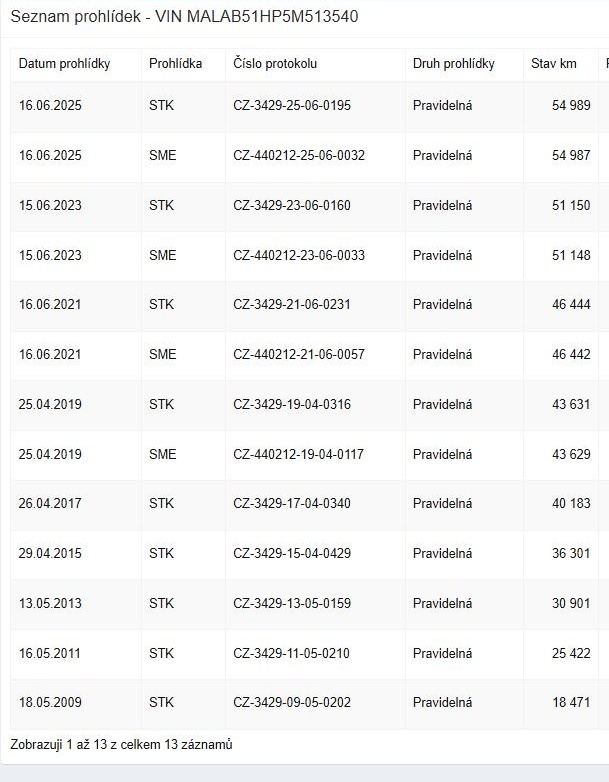Screen dimensions: 609x782
Task: Select protocol number CZ-440212-25-06-0032
Action: [x=299, y=156]
